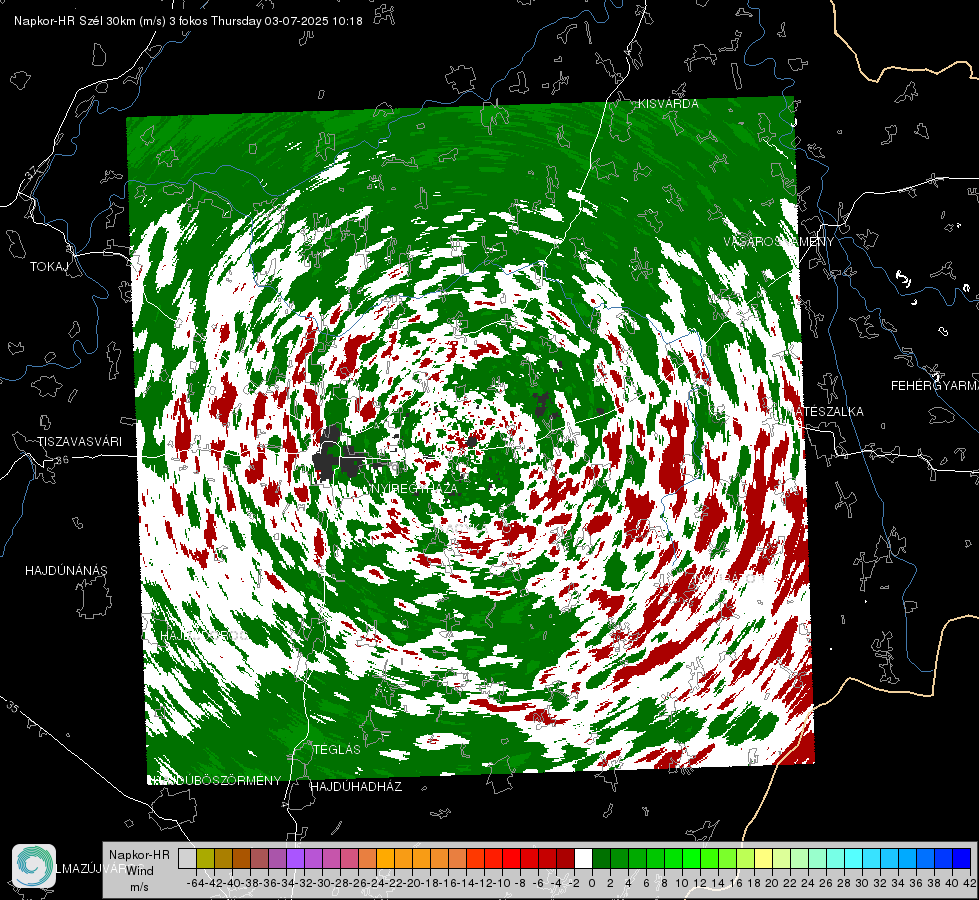979x900 pixels.
Task: Click the VÁSÁROSNAMÉNY city label
Action: [779, 242]
